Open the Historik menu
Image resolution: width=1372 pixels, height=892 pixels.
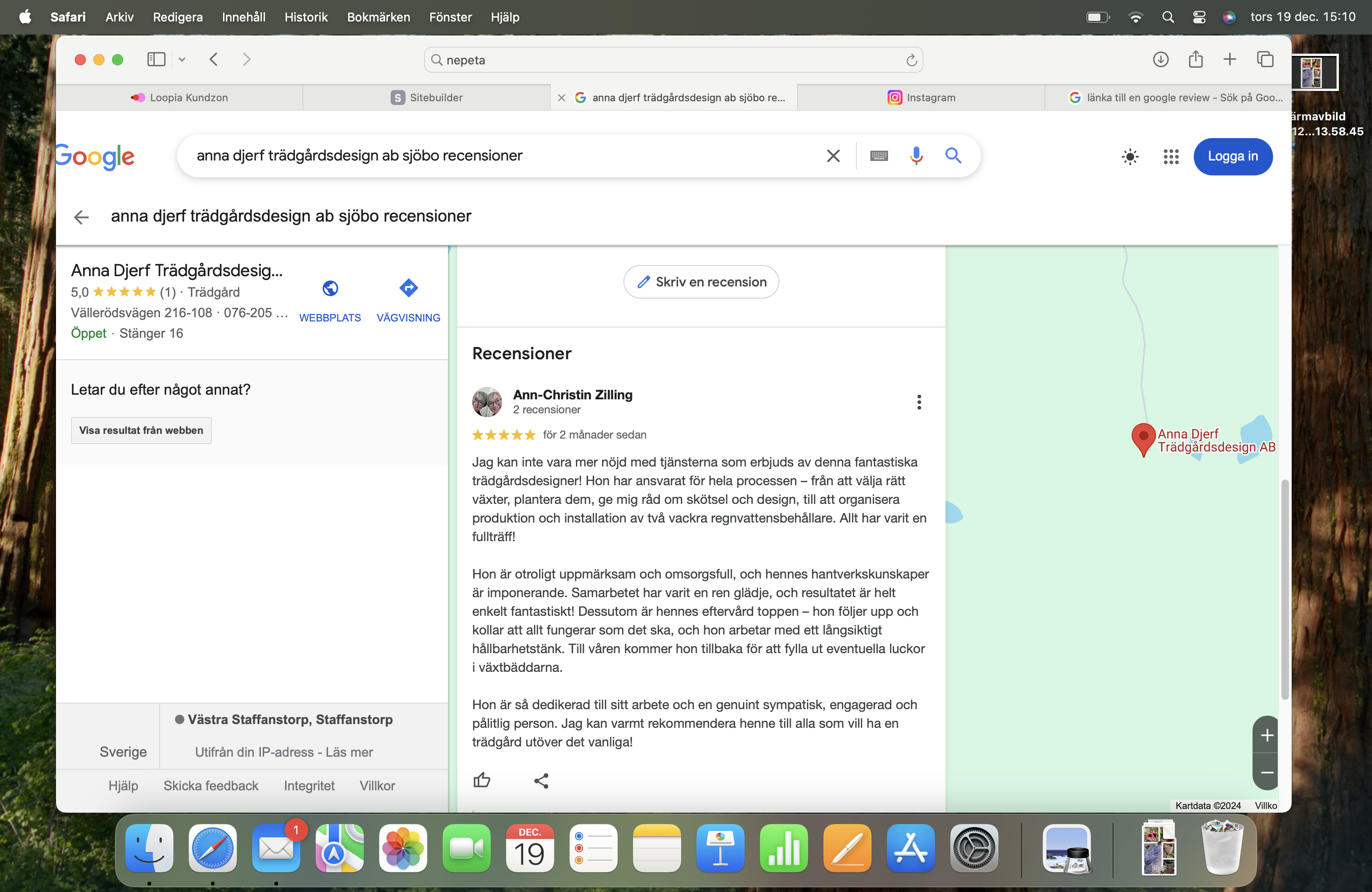(306, 17)
